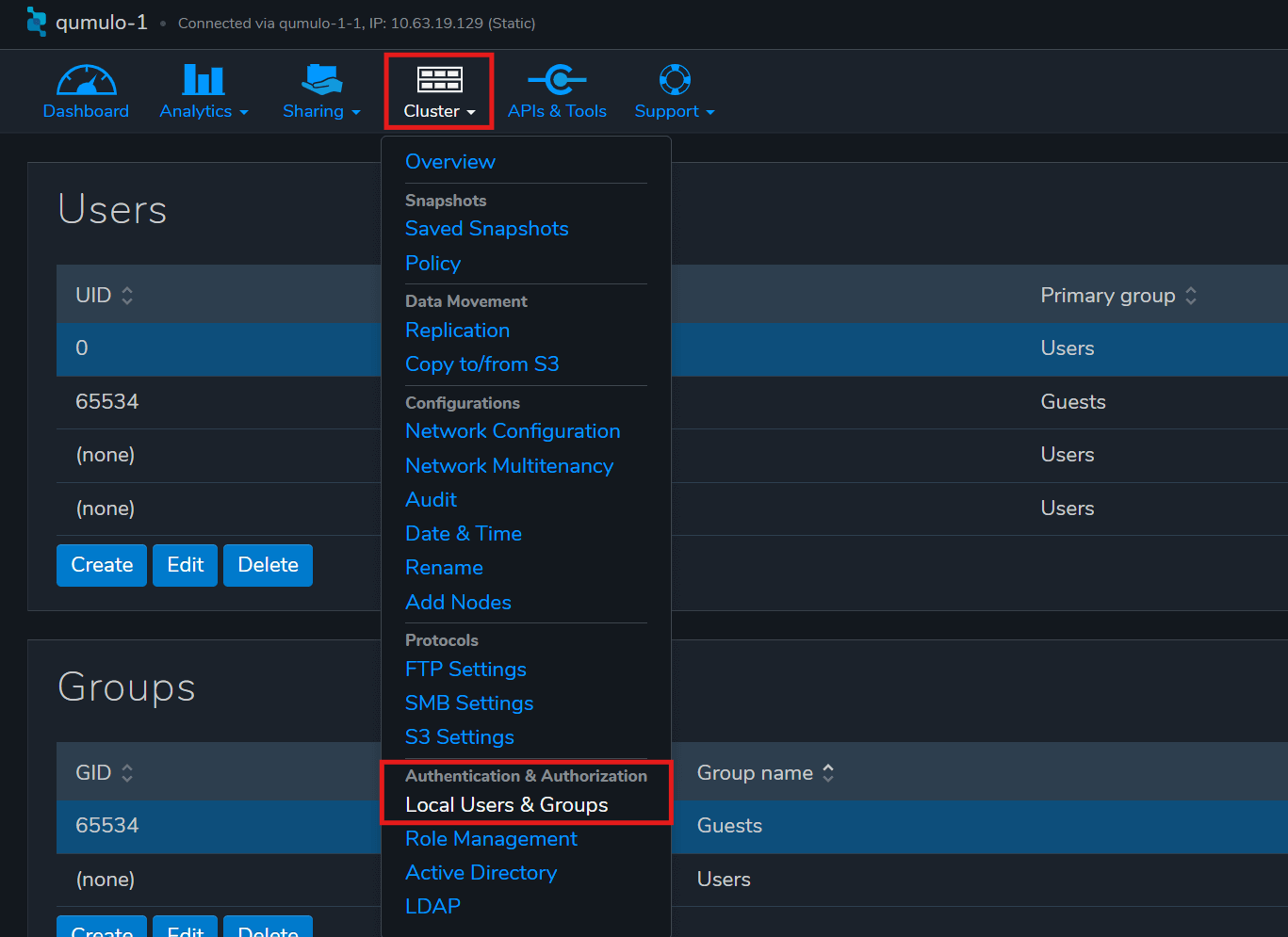
Task: Open Overview from the Cluster menu
Action: (450, 162)
